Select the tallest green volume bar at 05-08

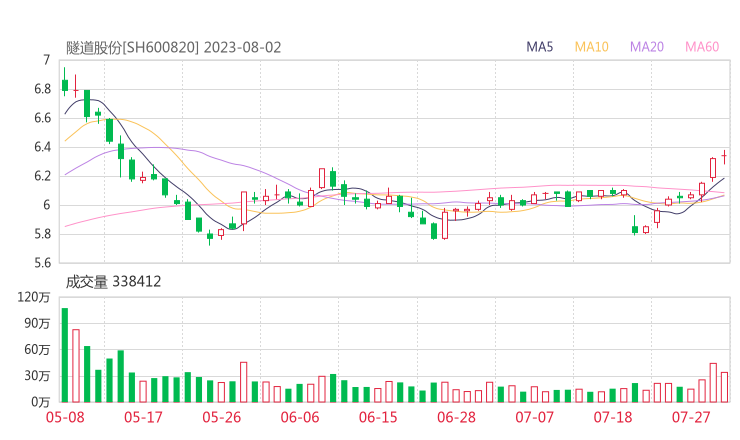pyautogui.click(x=65, y=355)
